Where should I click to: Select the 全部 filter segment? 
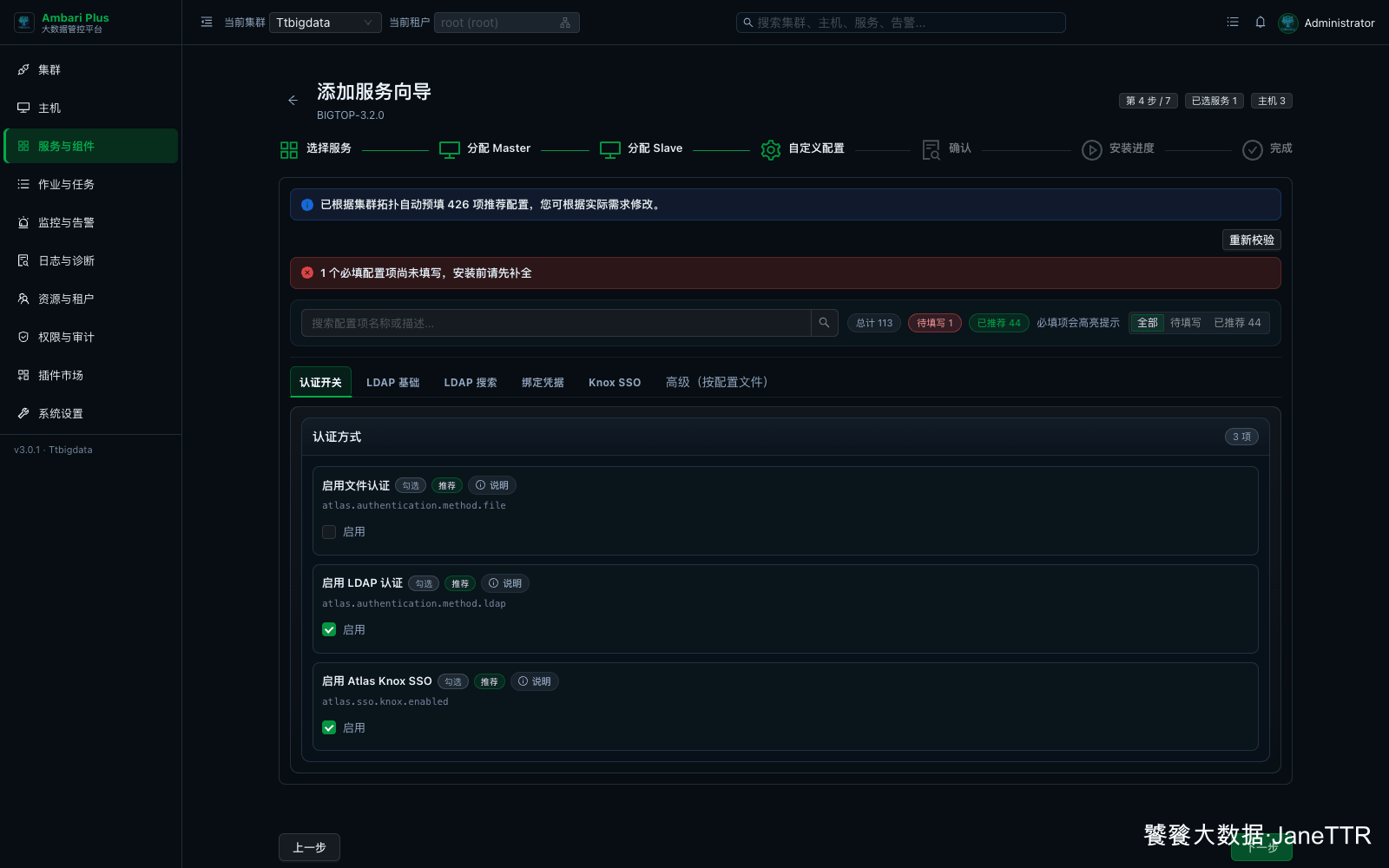tap(1148, 323)
